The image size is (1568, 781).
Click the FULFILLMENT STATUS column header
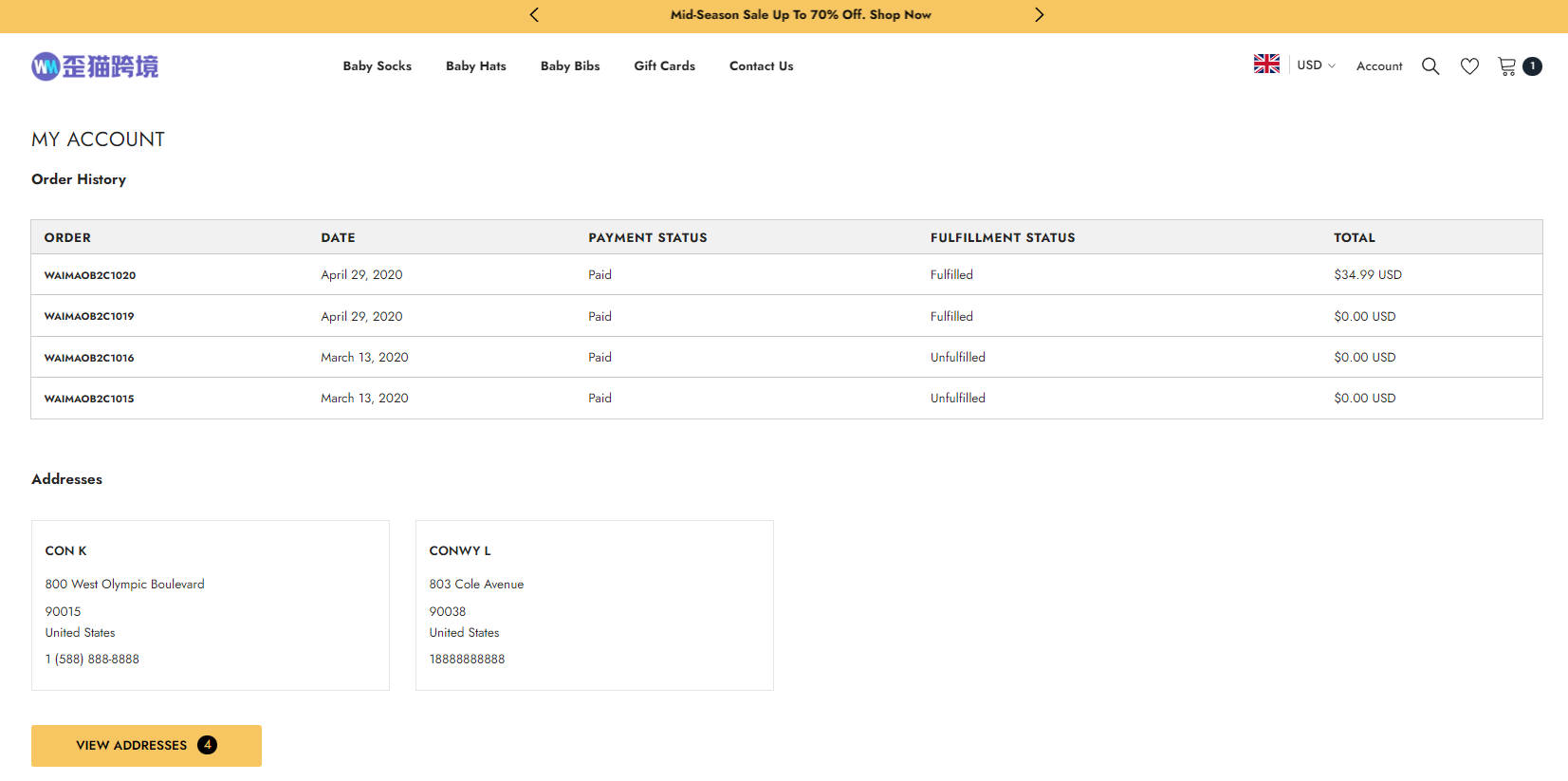(x=1003, y=237)
